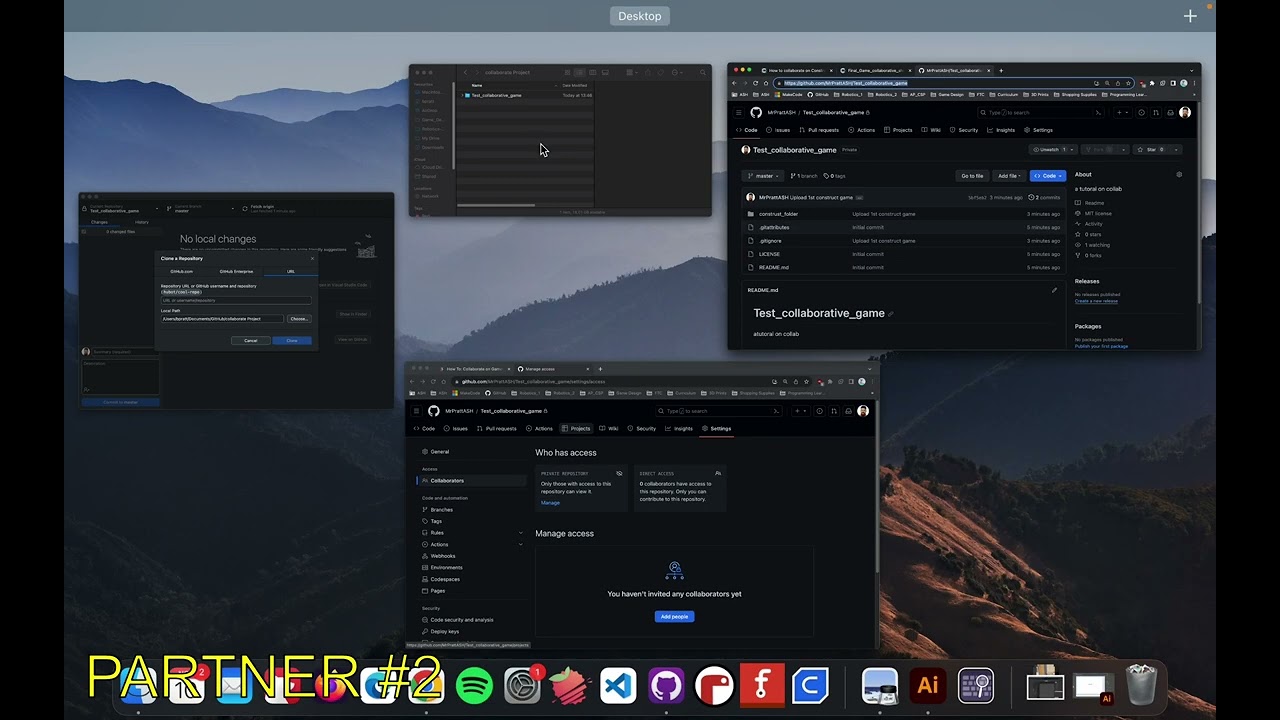Switch to GitHub.com tab in Clone dialog
Image resolution: width=1280 pixels, height=720 pixels.
pyautogui.click(x=181, y=271)
